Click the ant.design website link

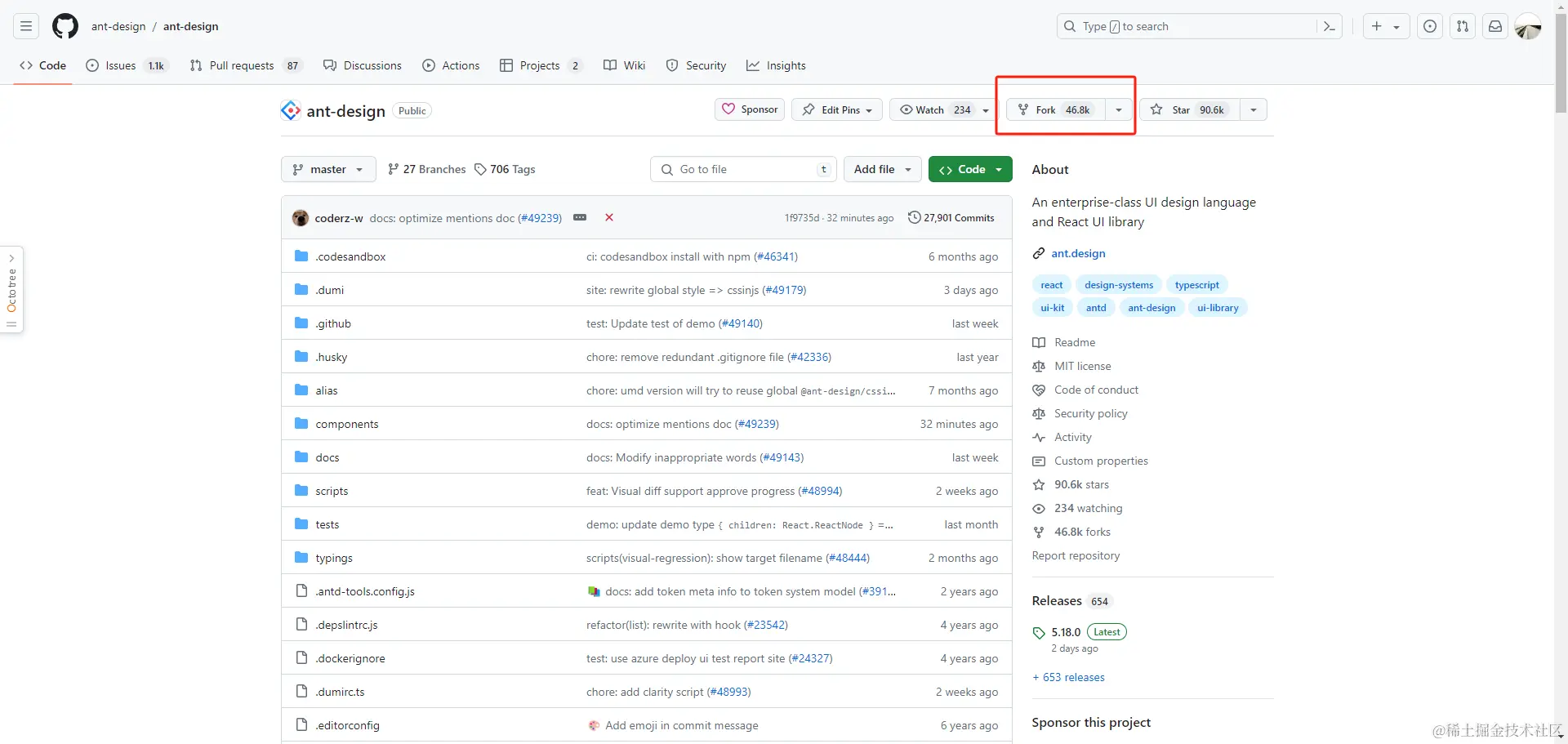click(x=1078, y=253)
